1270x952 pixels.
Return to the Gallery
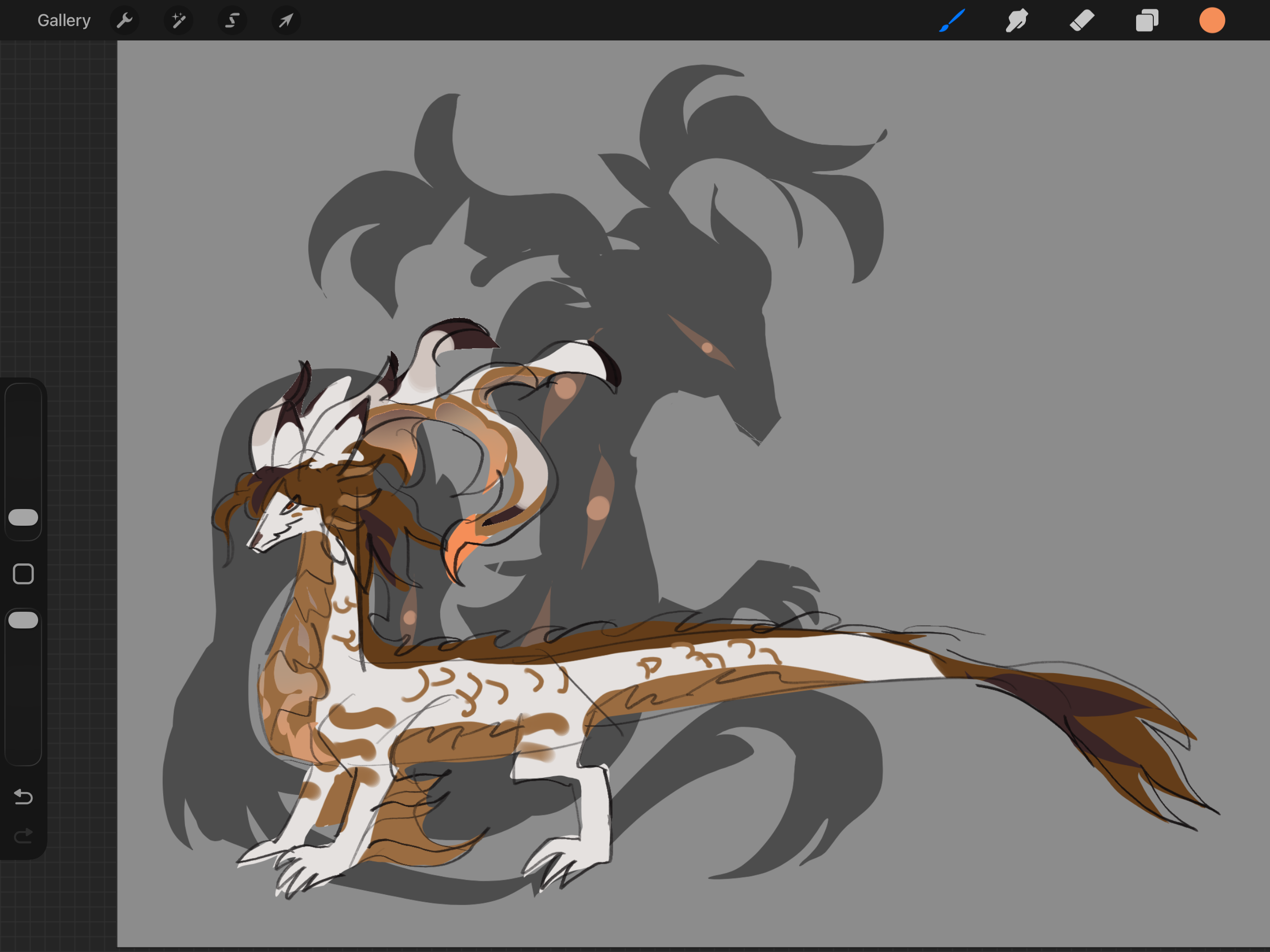64,20
